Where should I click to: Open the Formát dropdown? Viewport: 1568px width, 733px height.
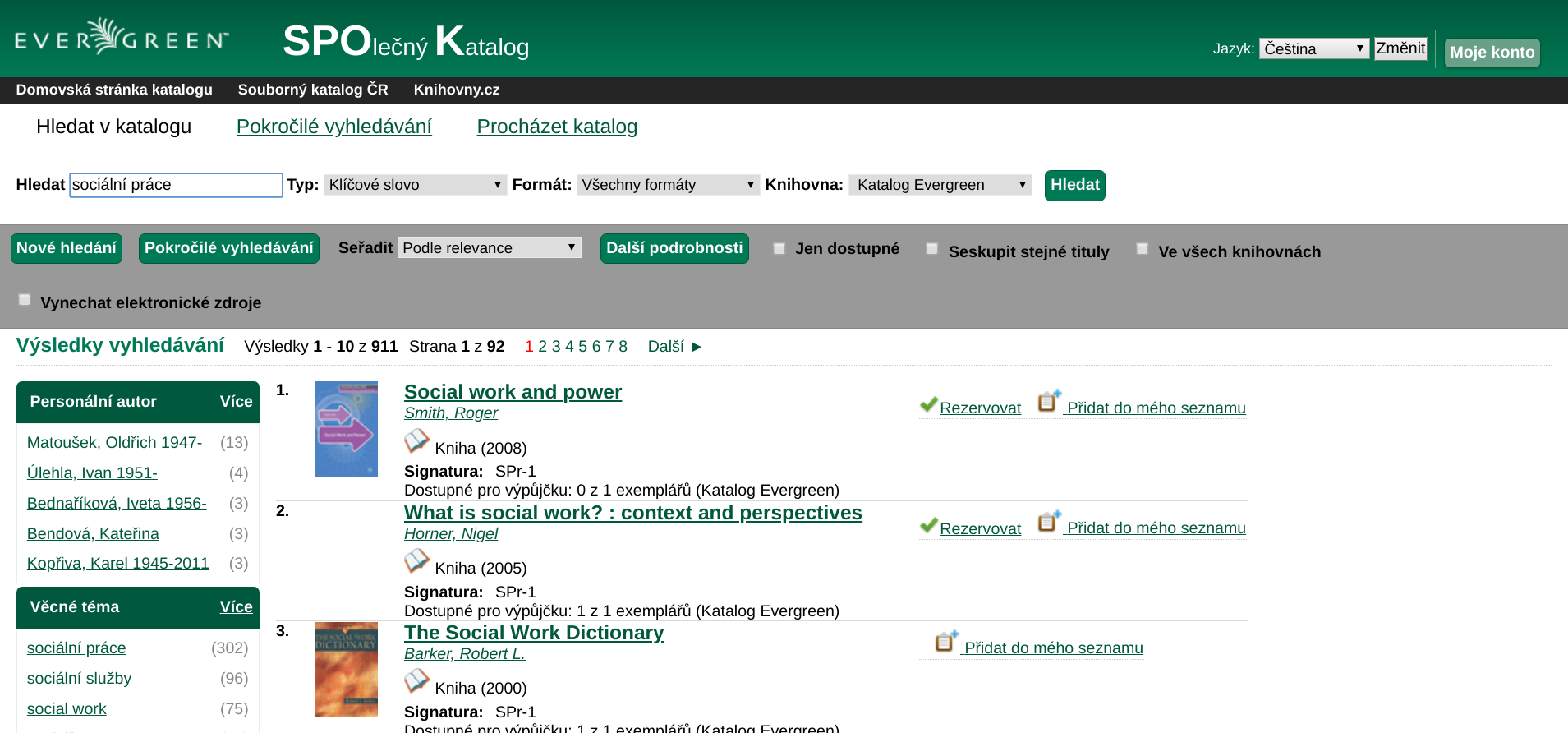point(668,185)
